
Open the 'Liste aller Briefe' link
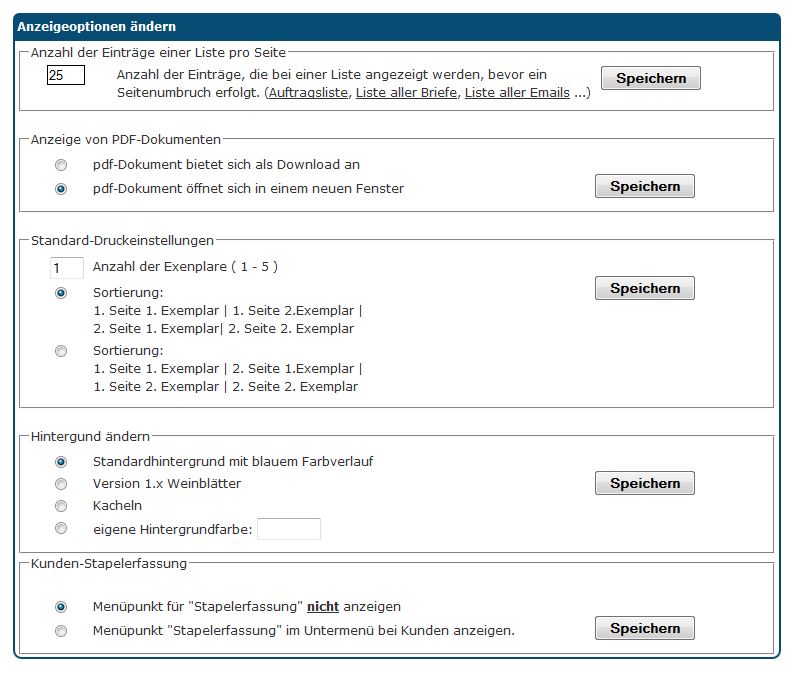coord(406,93)
